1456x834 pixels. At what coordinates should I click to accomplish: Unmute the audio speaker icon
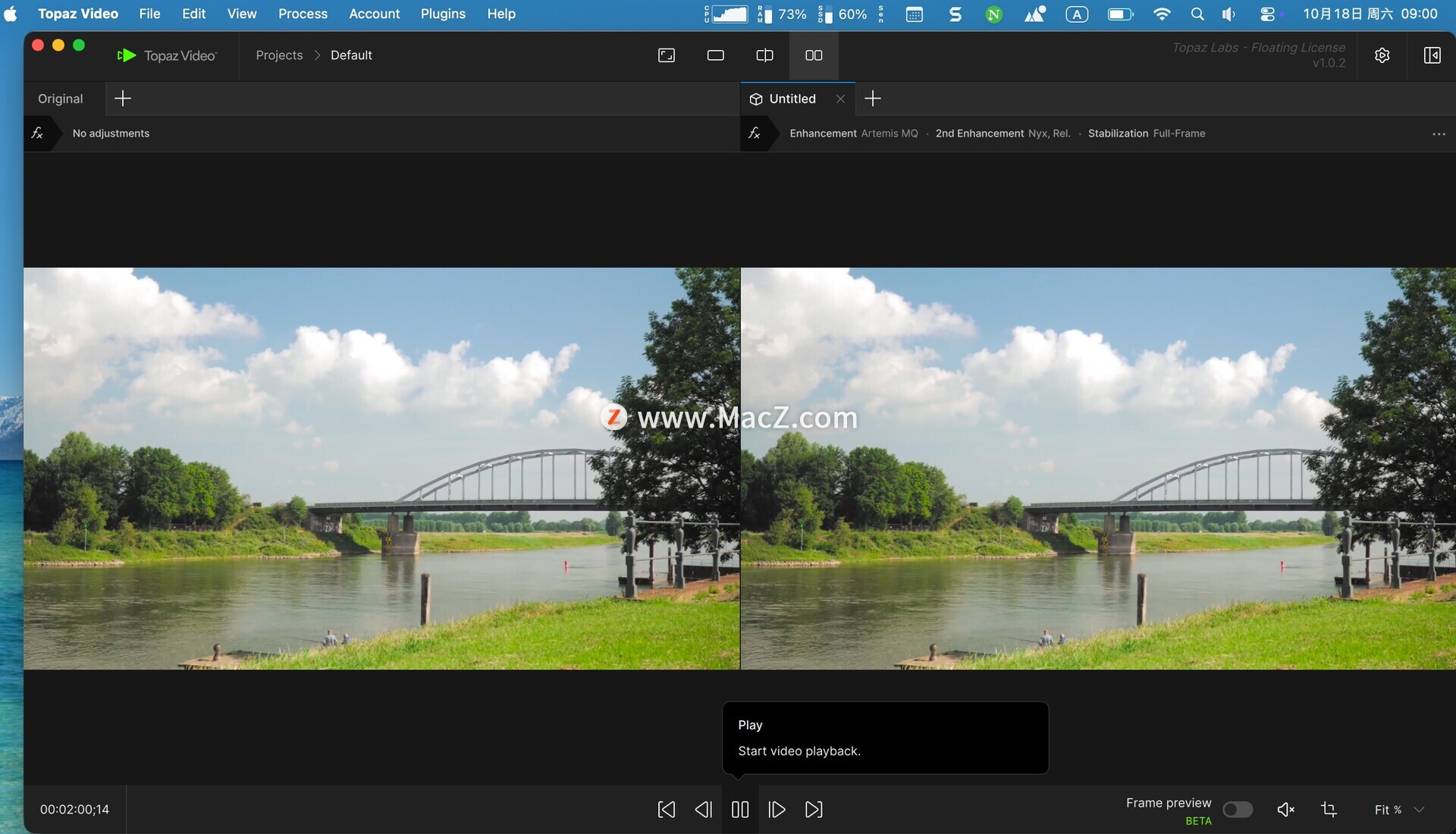pyautogui.click(x=1285, y=810)
